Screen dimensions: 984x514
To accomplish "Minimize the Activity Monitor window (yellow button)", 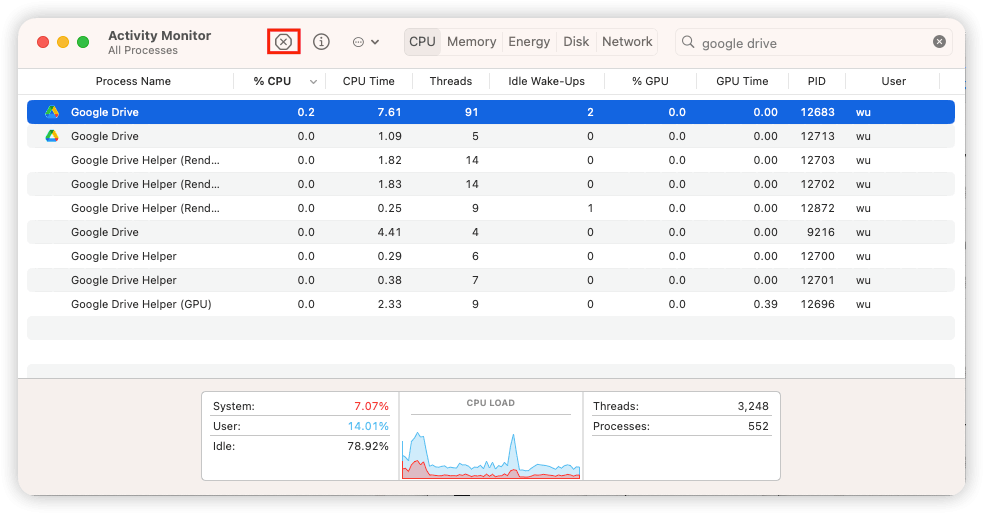I will pyautogui.click(x=63, y=42).
